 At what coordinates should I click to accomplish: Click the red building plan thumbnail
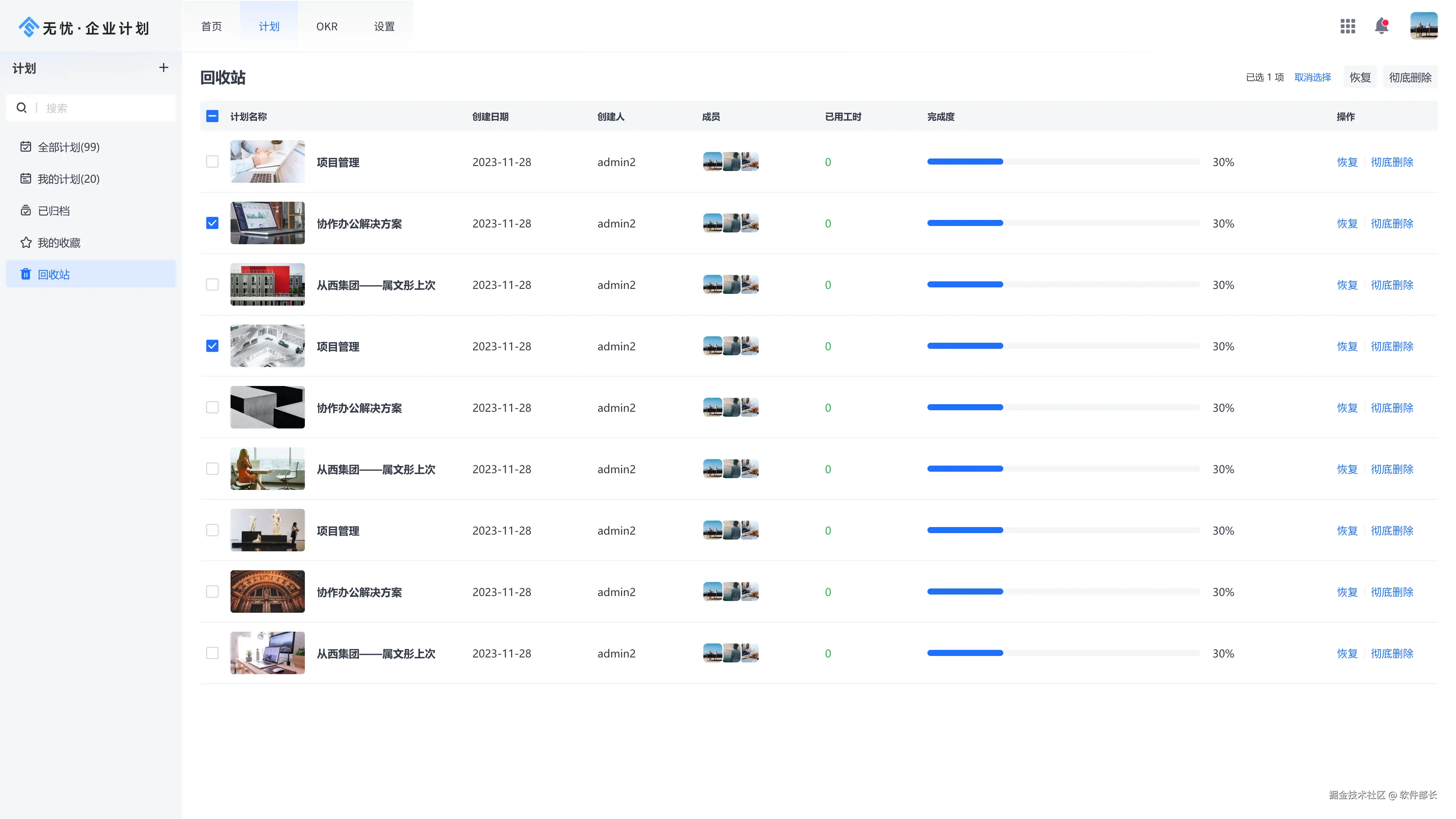point(267,285)
